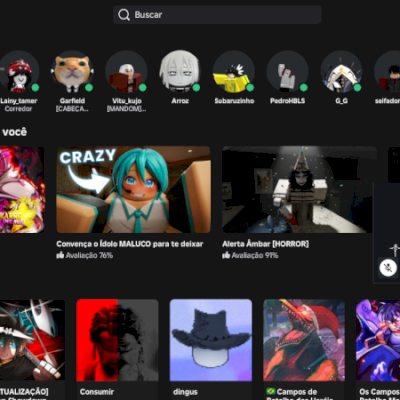This screenshot has width=400, height=400.
Task: Click the magnifying glass search icon
Action: tap(124, 15)
